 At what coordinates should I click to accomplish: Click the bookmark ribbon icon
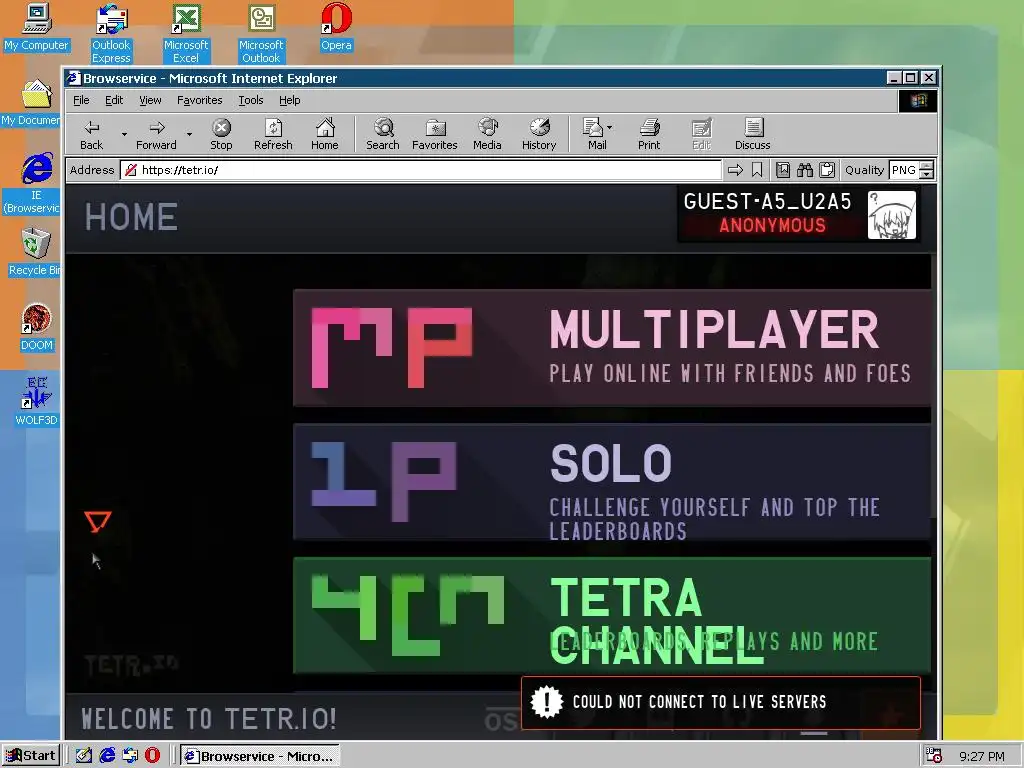pos(757,170)
